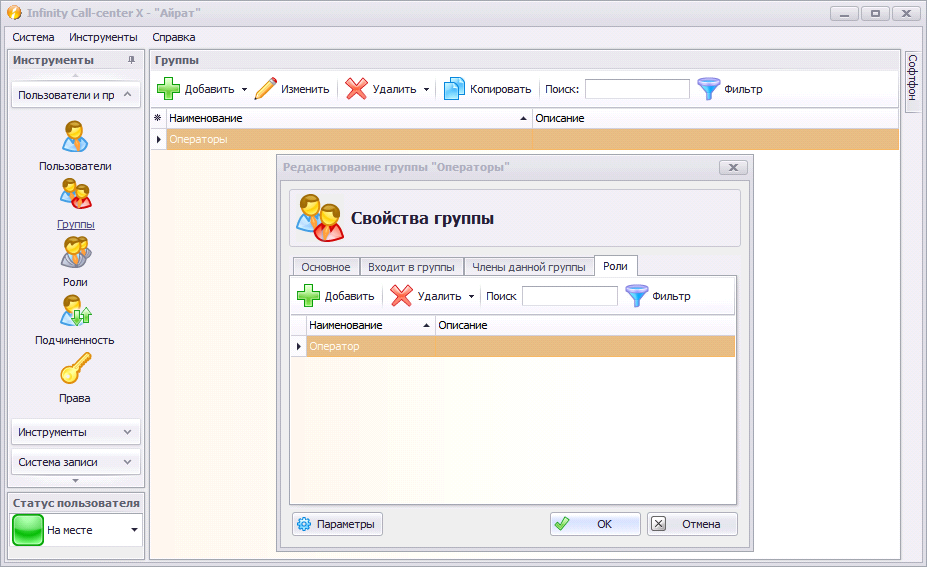The width and height of the screenshot is (927, 567).
Task: Click the asterisk column chooser in Группы table
Action: pyautogui.click(x=158, y=118)
